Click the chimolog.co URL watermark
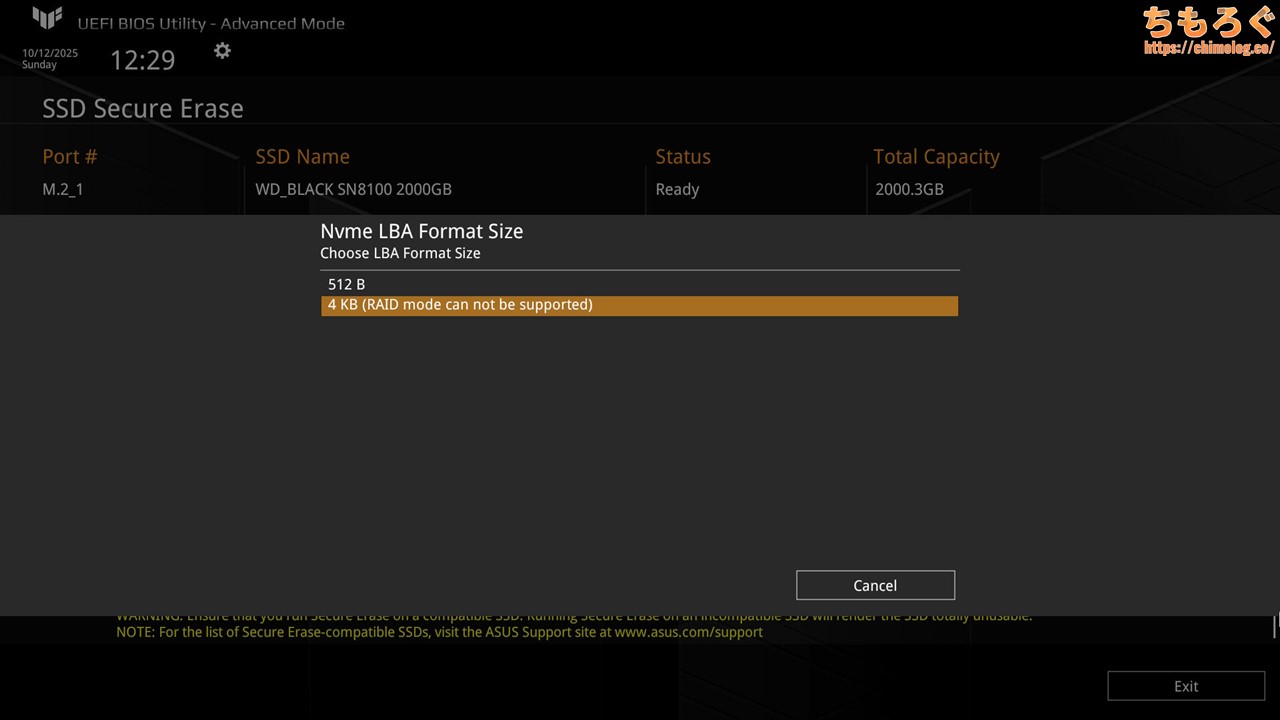Viewport: 1280px width, 720px height. pyautogui.click(x=1208, y=48)
